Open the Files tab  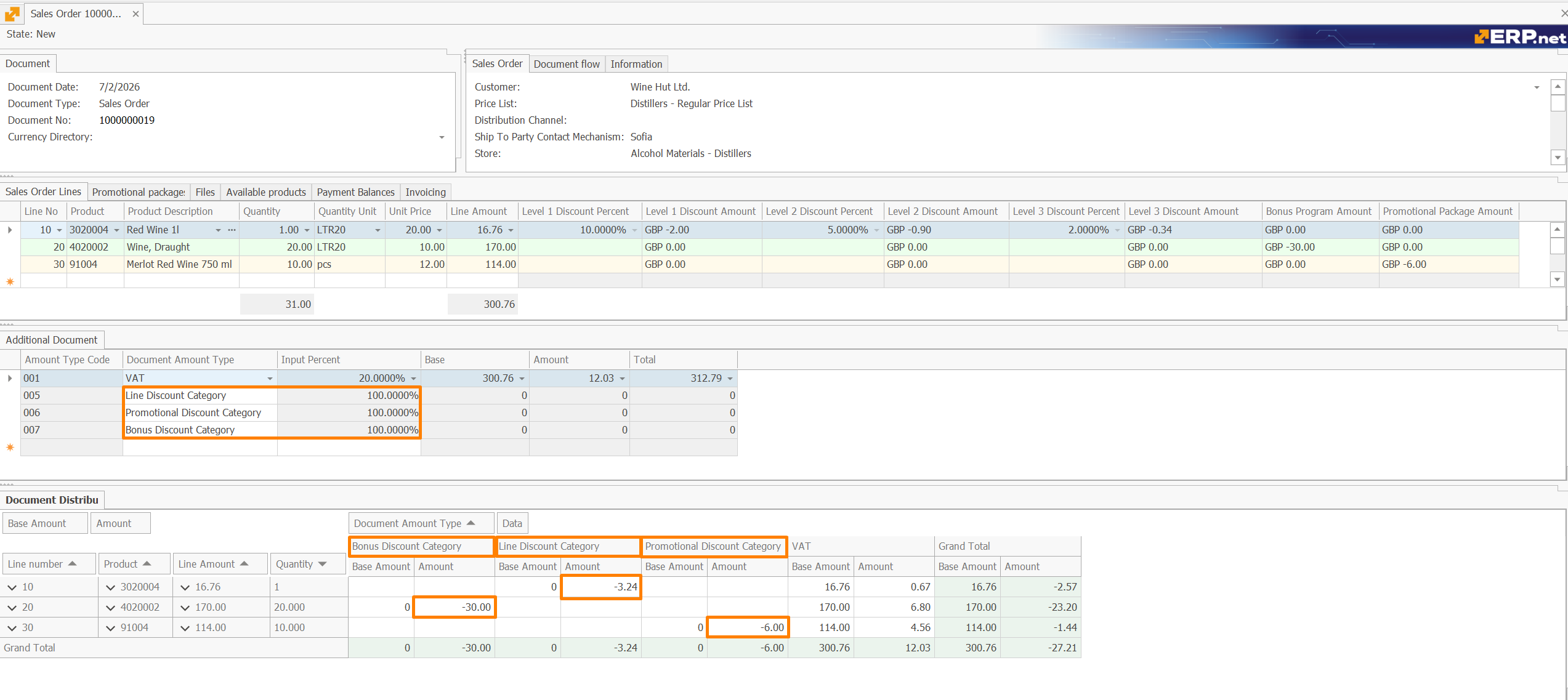pyautogui.click(x=205, y=192)
